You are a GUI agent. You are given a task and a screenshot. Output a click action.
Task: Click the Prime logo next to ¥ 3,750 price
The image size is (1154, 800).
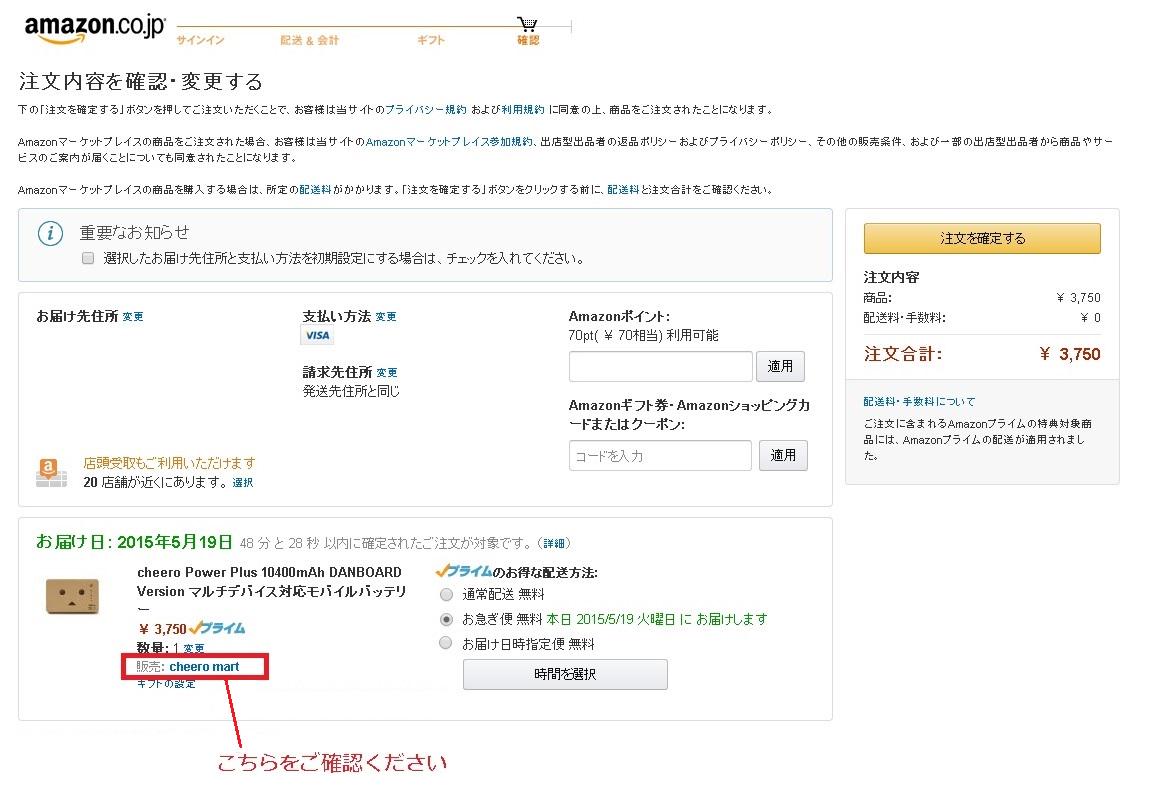[217, 629]
